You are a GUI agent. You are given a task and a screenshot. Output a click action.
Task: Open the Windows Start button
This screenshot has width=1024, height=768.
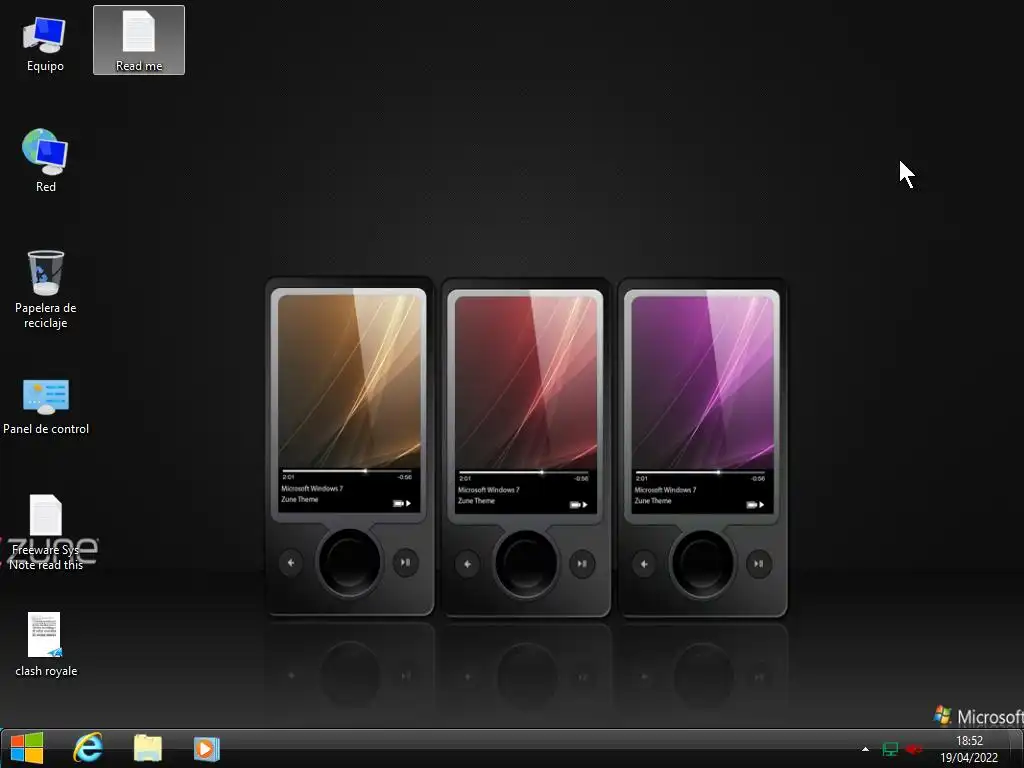pos(27,748)
